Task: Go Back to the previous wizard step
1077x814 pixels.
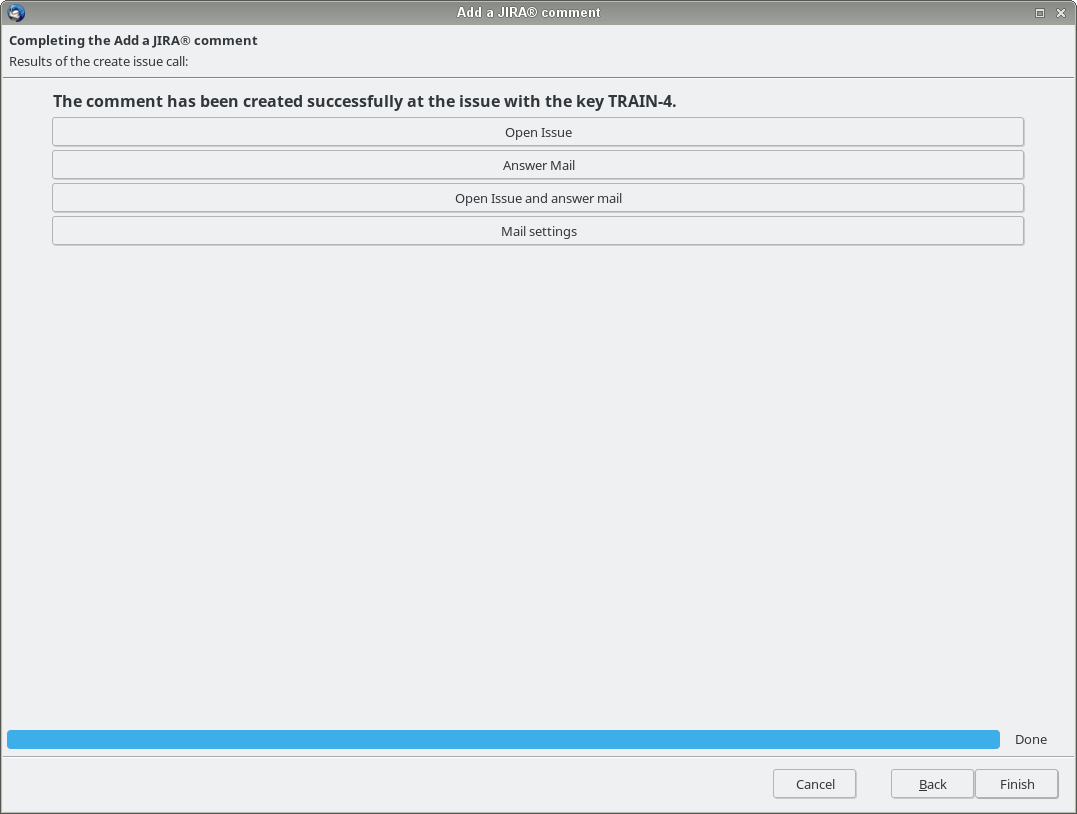Action: tap(932, 784)
